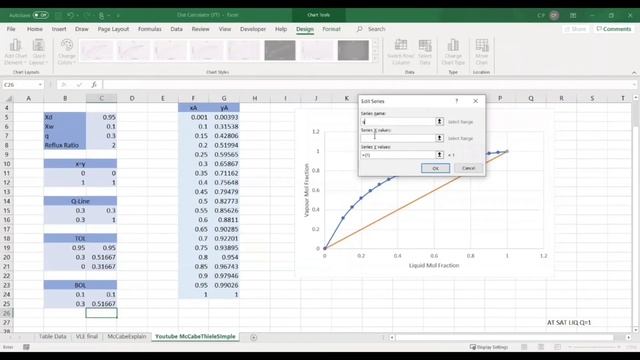Click the Q-Line header cell
This screenshot has height=360, width=640.
[80, 201]
